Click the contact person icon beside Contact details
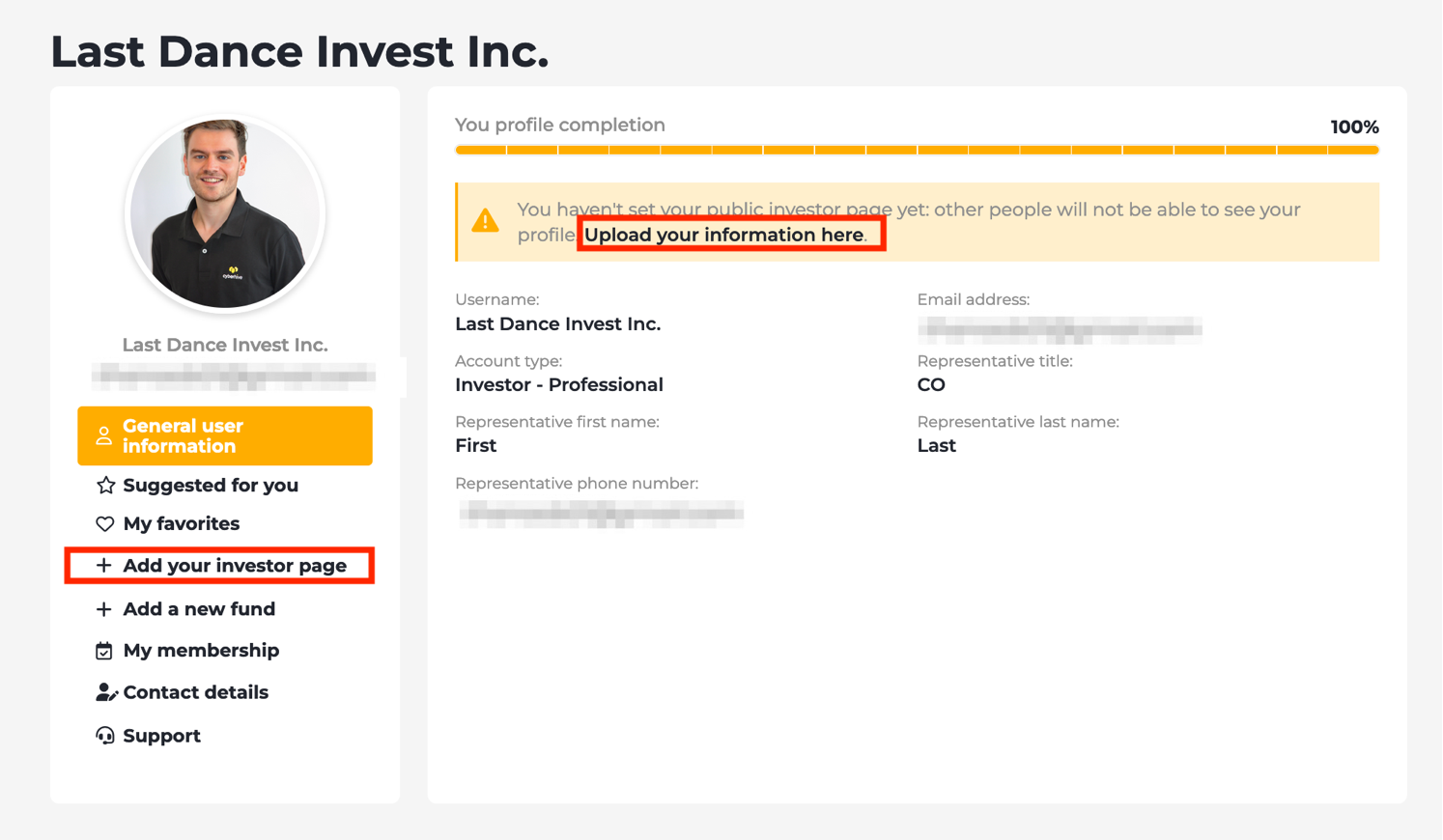 click(x=104, y=691)
